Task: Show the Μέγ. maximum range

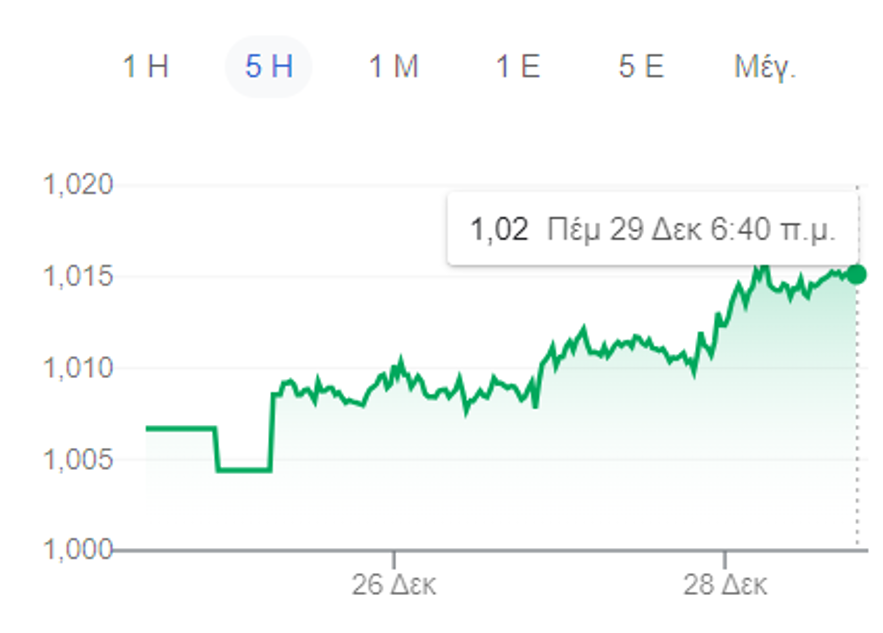Action: pos(765,68)
